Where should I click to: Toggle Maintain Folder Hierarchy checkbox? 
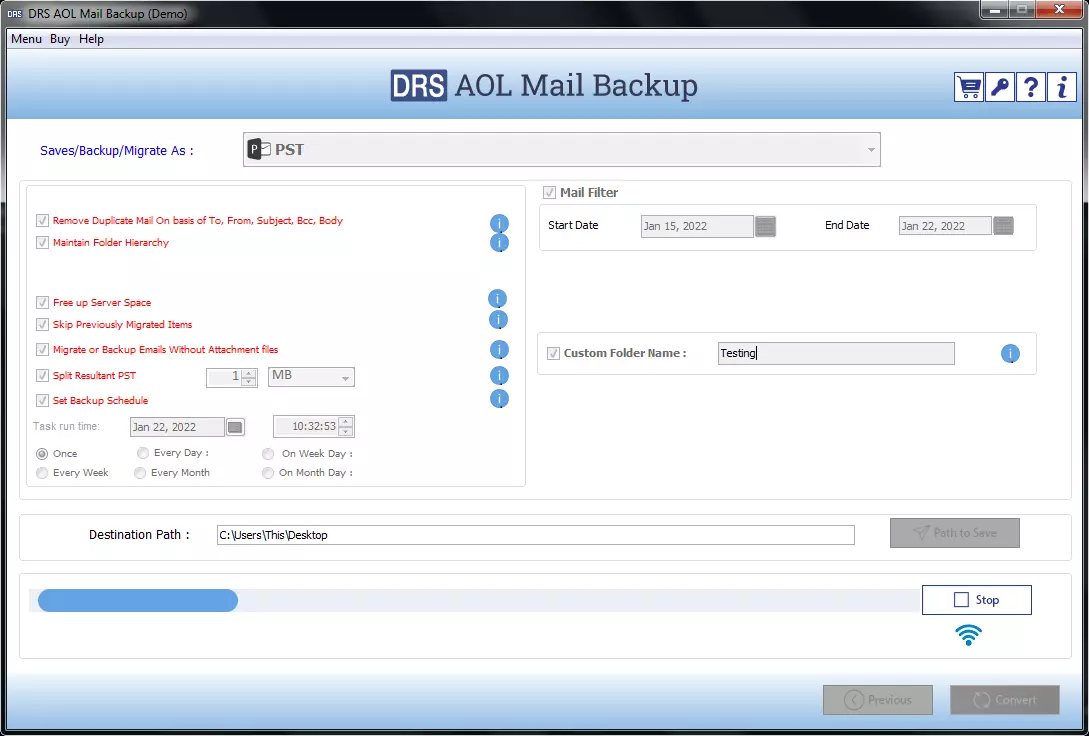tap(42, 243)
